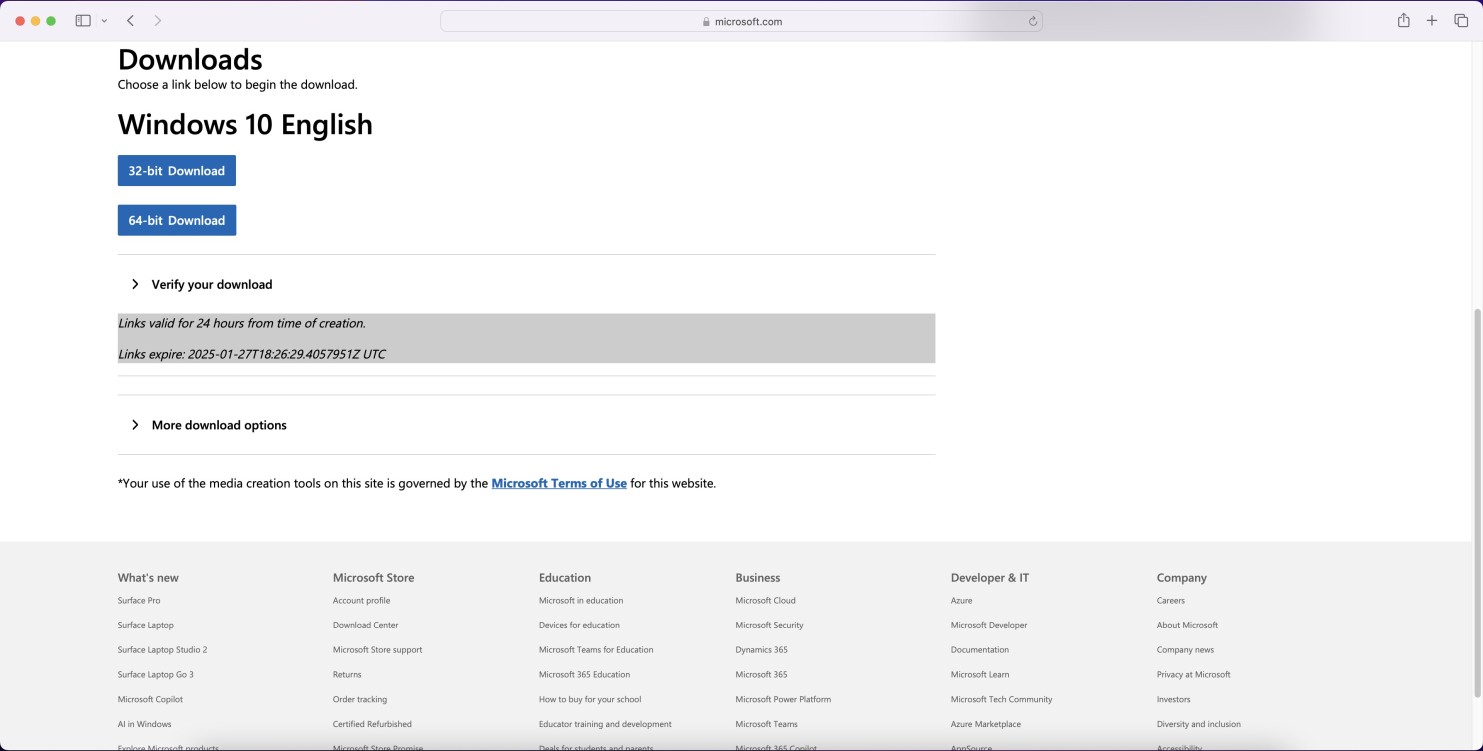Click the page vertical scrollbar
The width and height of the screenshot is (1483, 751).
tap(1478, 503)
